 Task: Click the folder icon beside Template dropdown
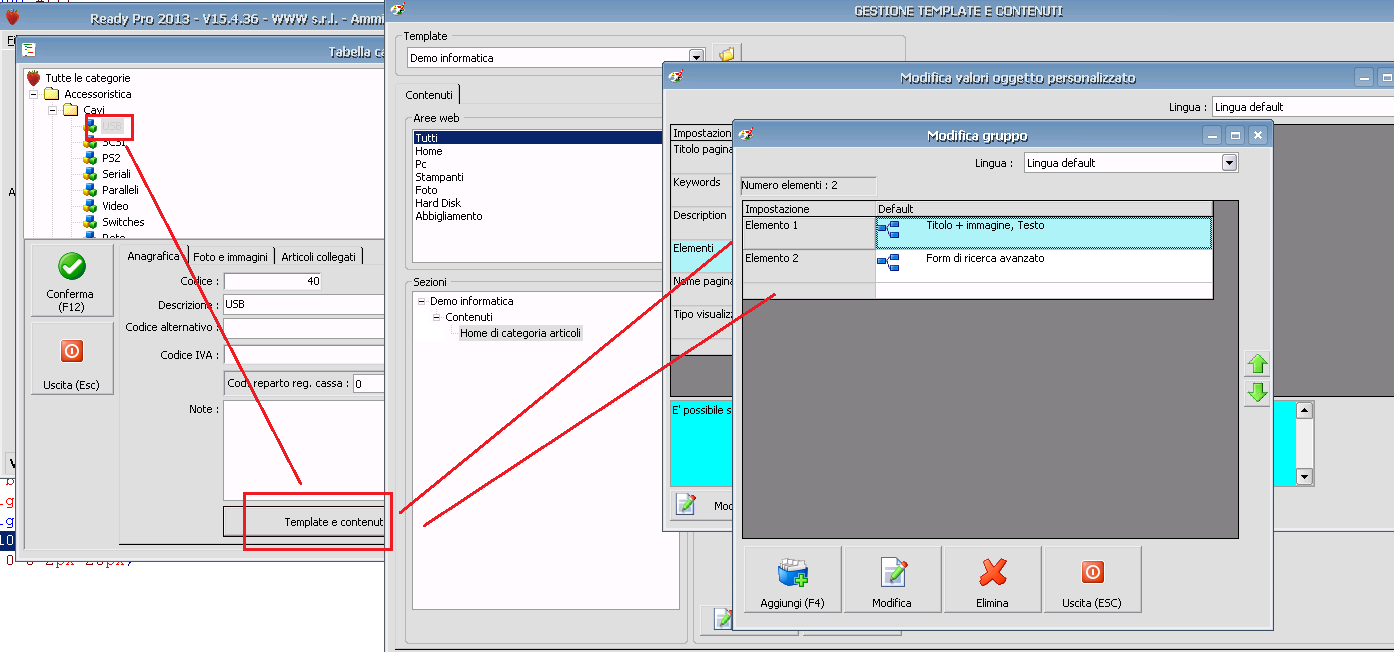[x=727, y=56]
